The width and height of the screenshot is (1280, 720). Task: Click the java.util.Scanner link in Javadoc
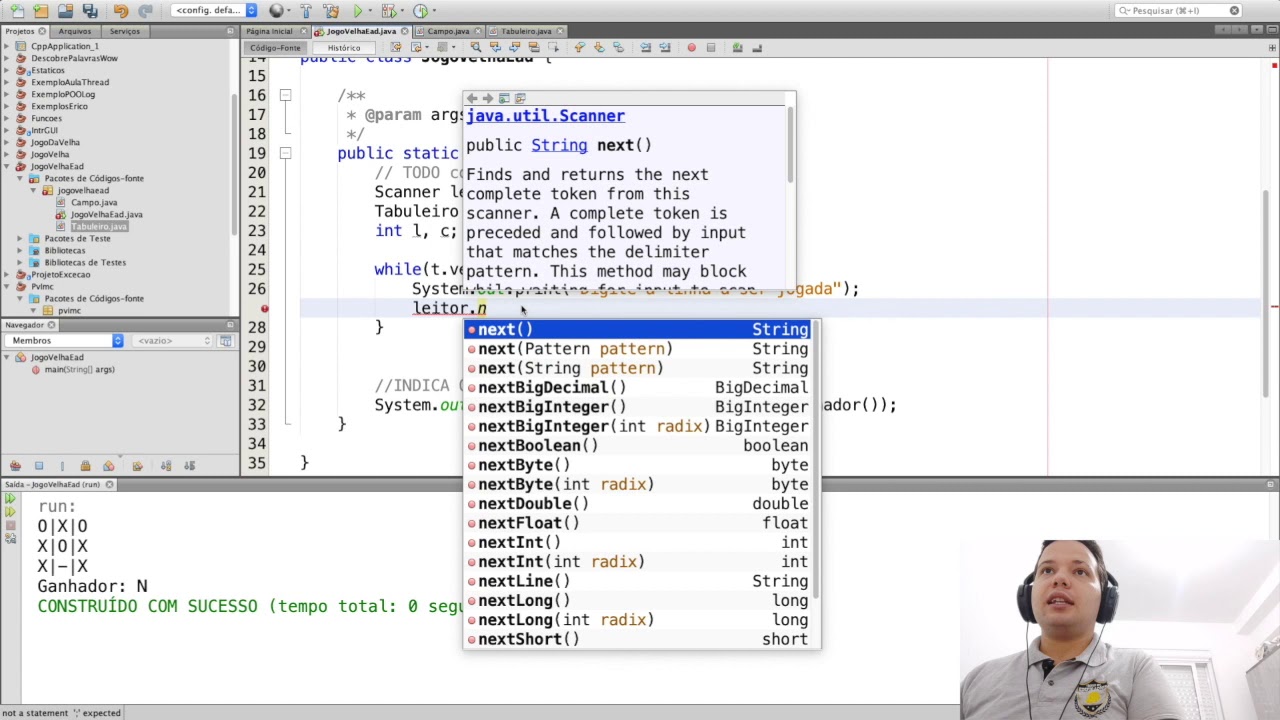coord(545,116)
